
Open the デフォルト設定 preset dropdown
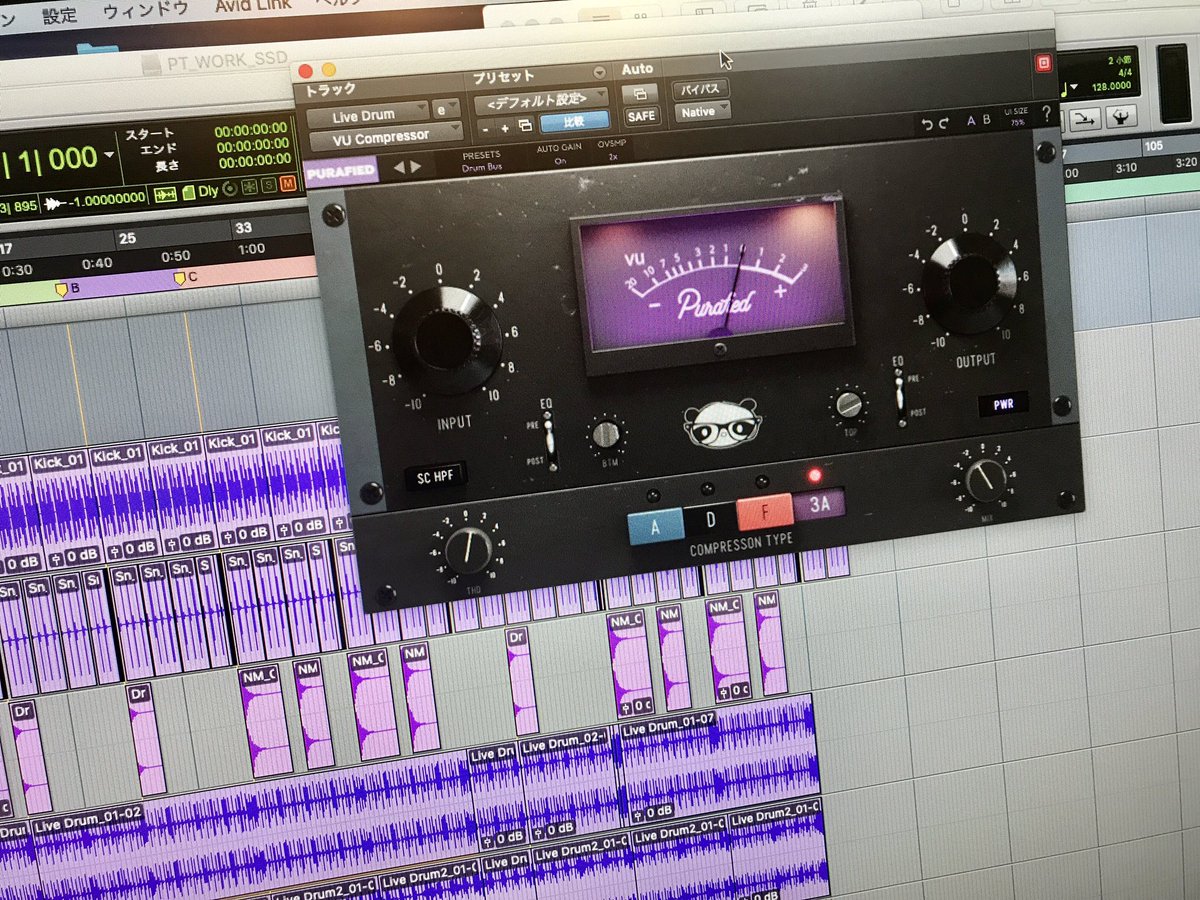pyautogui.click(x=541, y=101)
